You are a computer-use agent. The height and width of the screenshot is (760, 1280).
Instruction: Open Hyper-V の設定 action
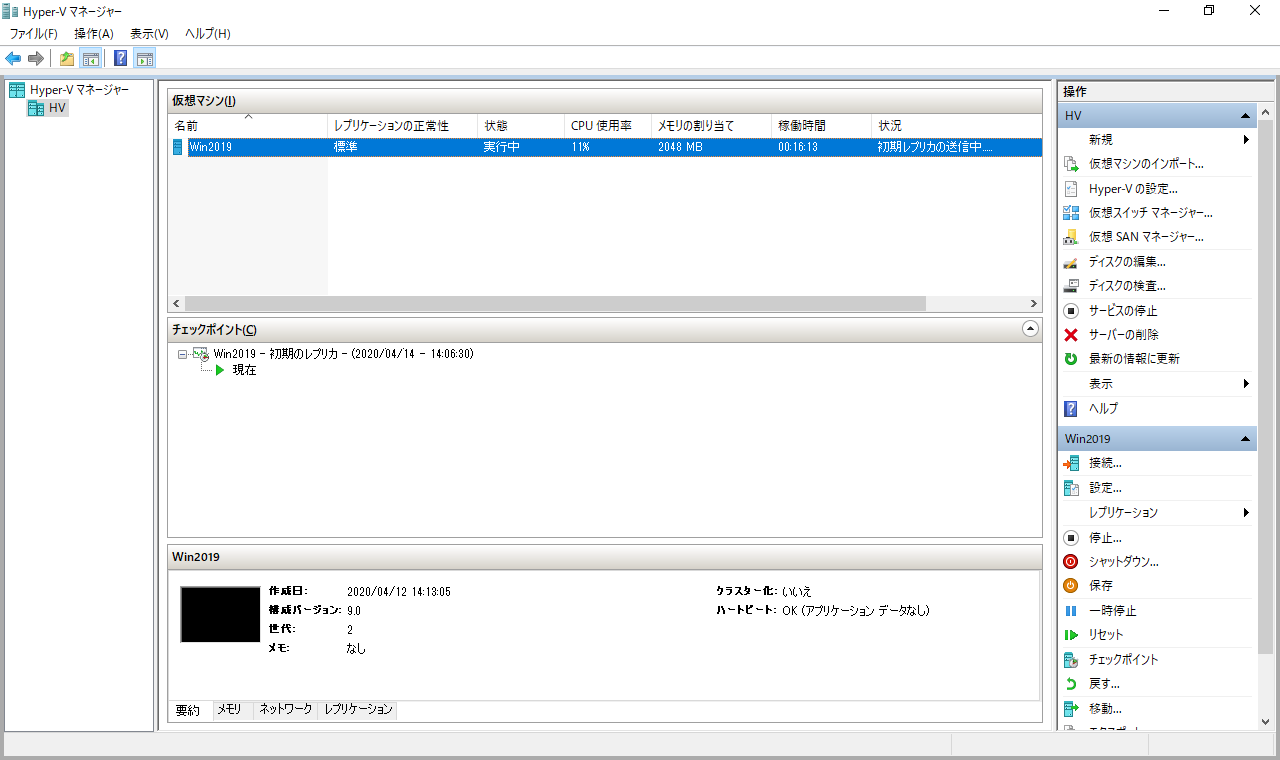click(x=1133, y=188)
